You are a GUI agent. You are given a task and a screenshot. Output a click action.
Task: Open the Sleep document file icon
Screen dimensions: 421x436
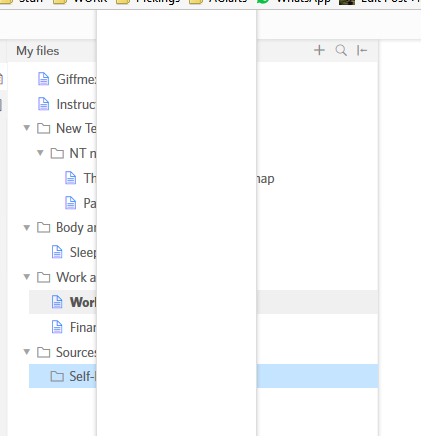[57, 252]
